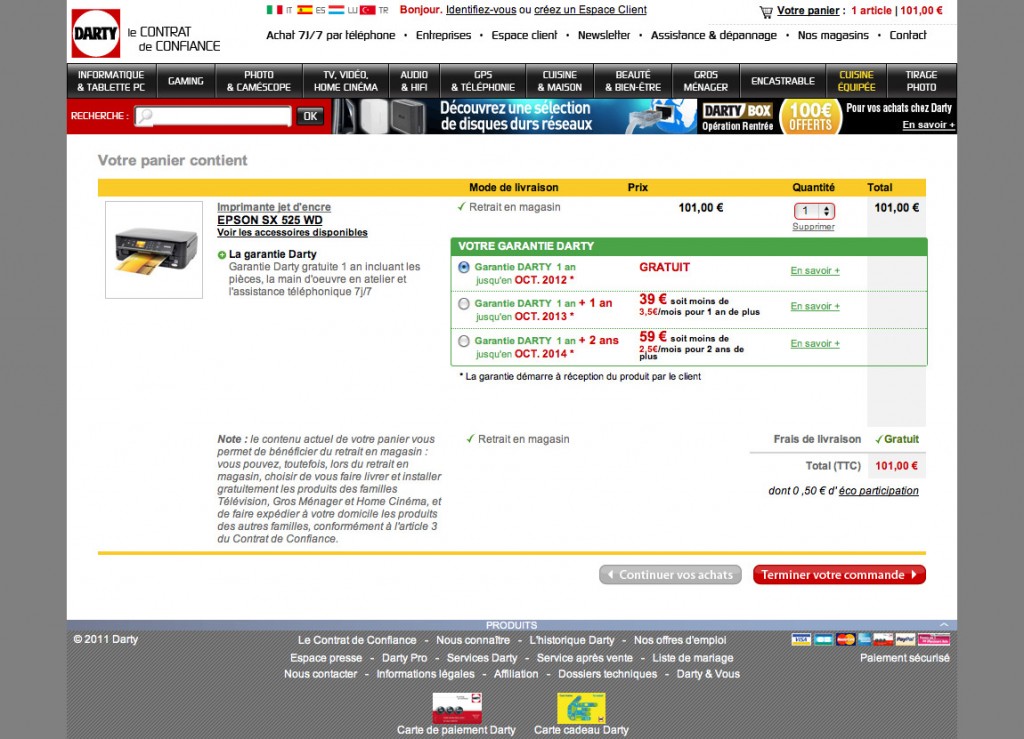
Task: Open the Cuisine Équipée category
Action: coord(856,81)
